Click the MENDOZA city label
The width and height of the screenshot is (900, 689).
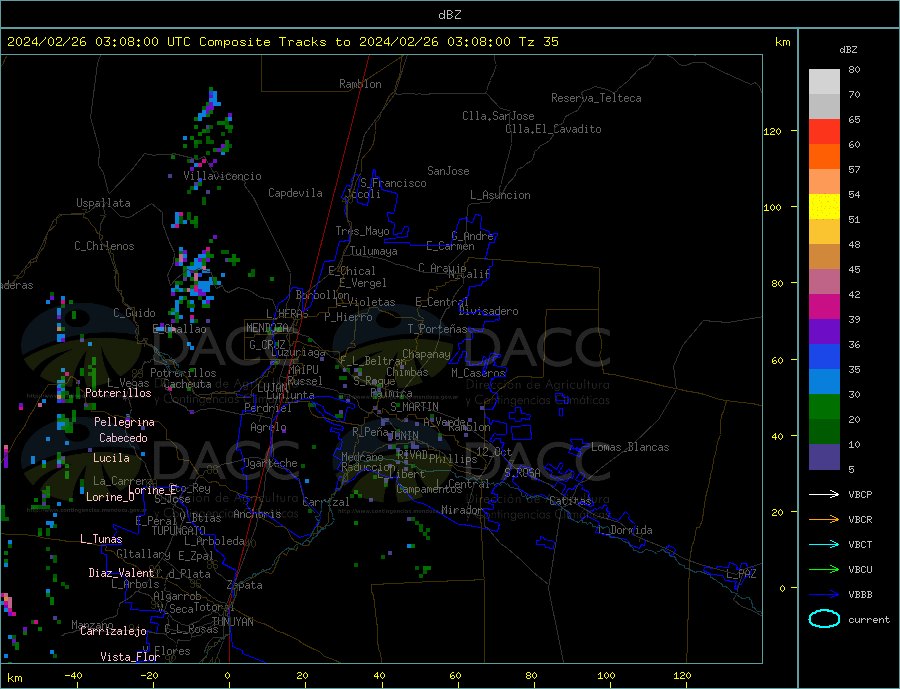268,328
